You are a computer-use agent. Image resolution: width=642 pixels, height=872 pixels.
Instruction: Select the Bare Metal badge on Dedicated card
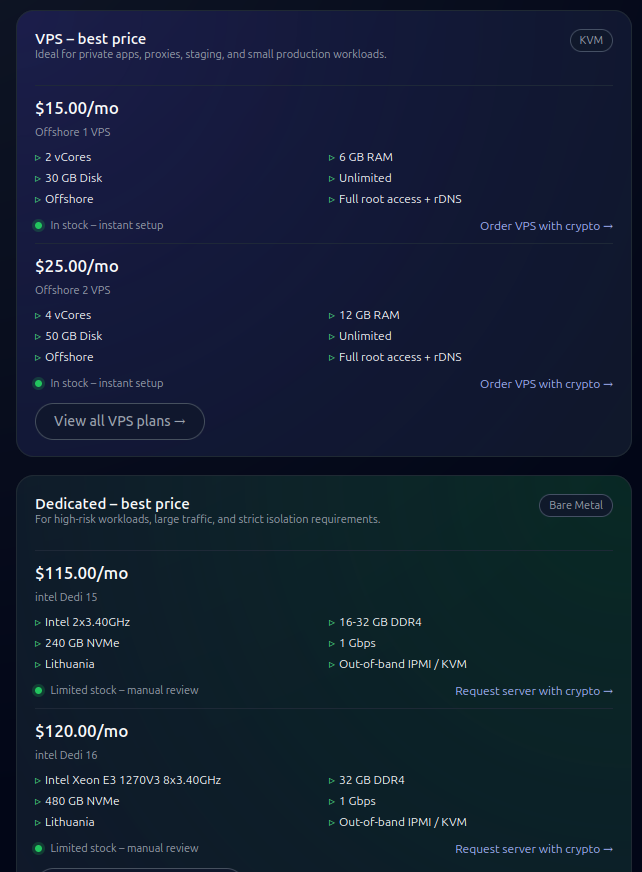pos(576,505)
